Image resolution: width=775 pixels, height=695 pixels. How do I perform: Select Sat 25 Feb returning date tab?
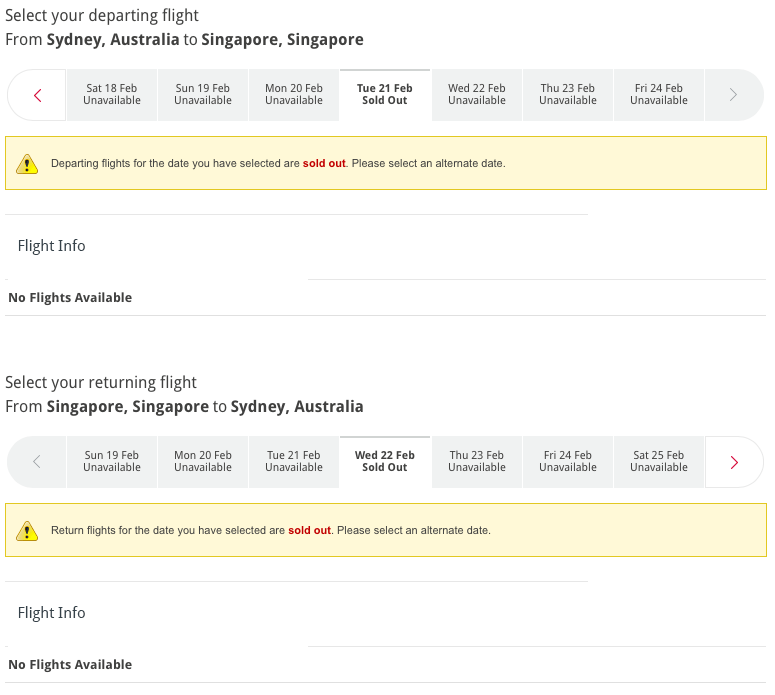[x=658, y=462]
